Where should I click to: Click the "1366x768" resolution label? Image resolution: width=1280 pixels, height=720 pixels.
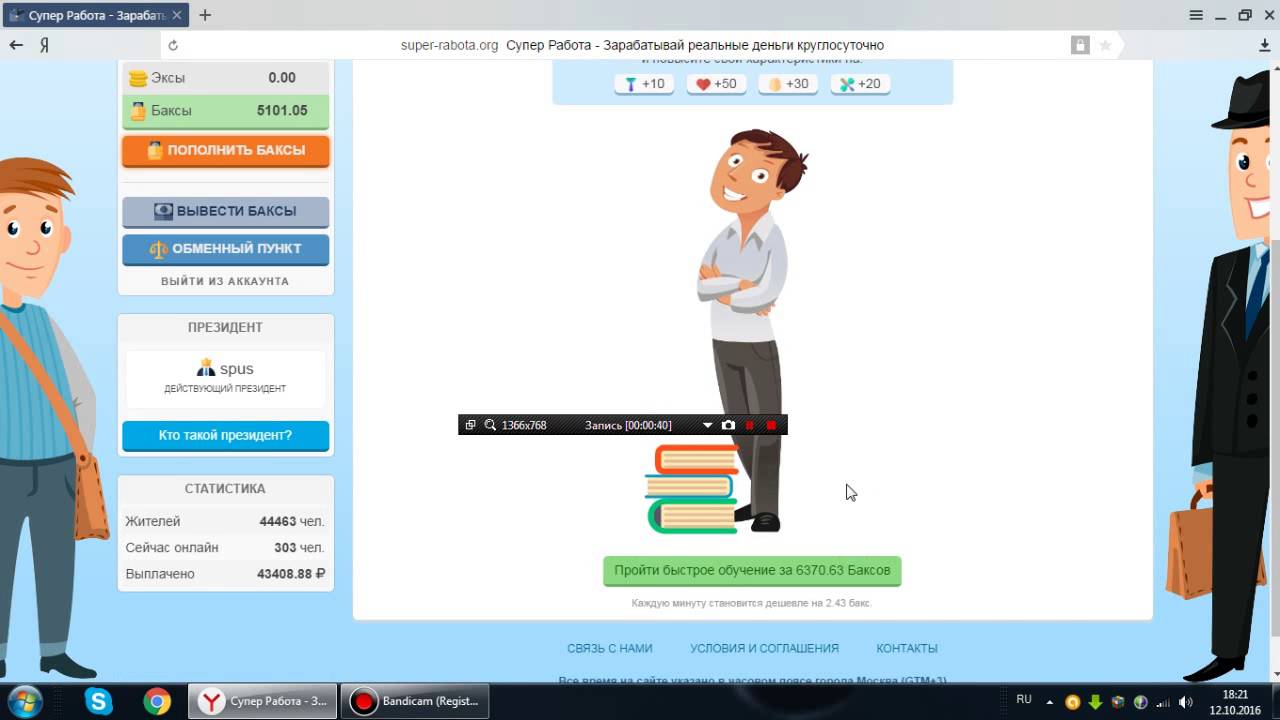pyautogui.click(x=524, y=425)
